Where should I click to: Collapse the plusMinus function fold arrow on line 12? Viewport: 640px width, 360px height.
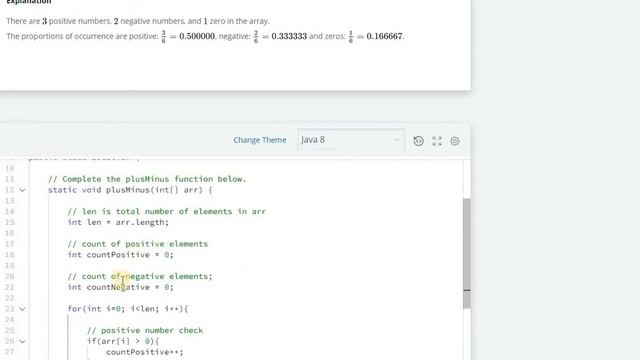pos(22,190)
